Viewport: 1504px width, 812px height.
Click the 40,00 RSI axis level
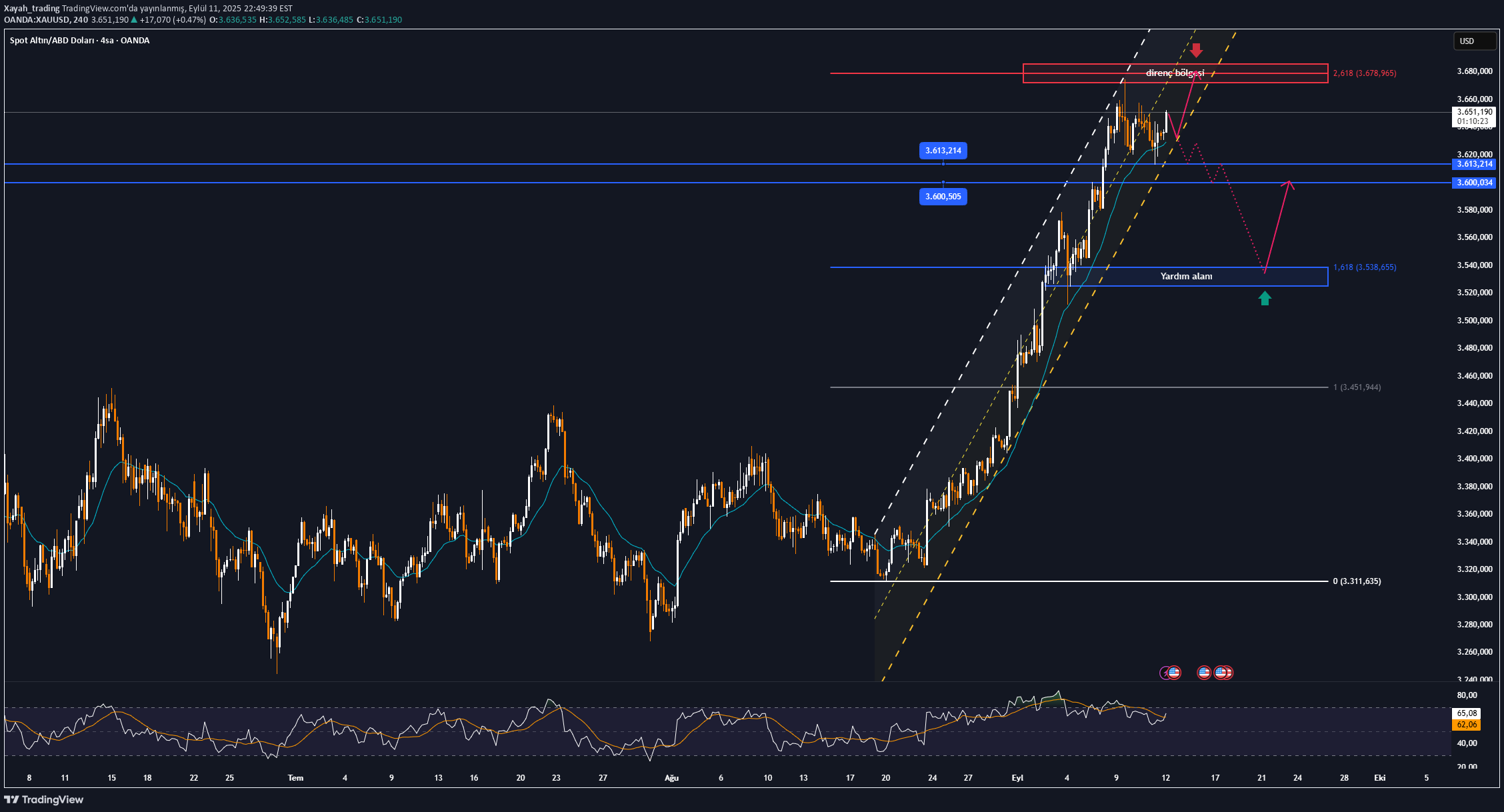[1467, 743]
